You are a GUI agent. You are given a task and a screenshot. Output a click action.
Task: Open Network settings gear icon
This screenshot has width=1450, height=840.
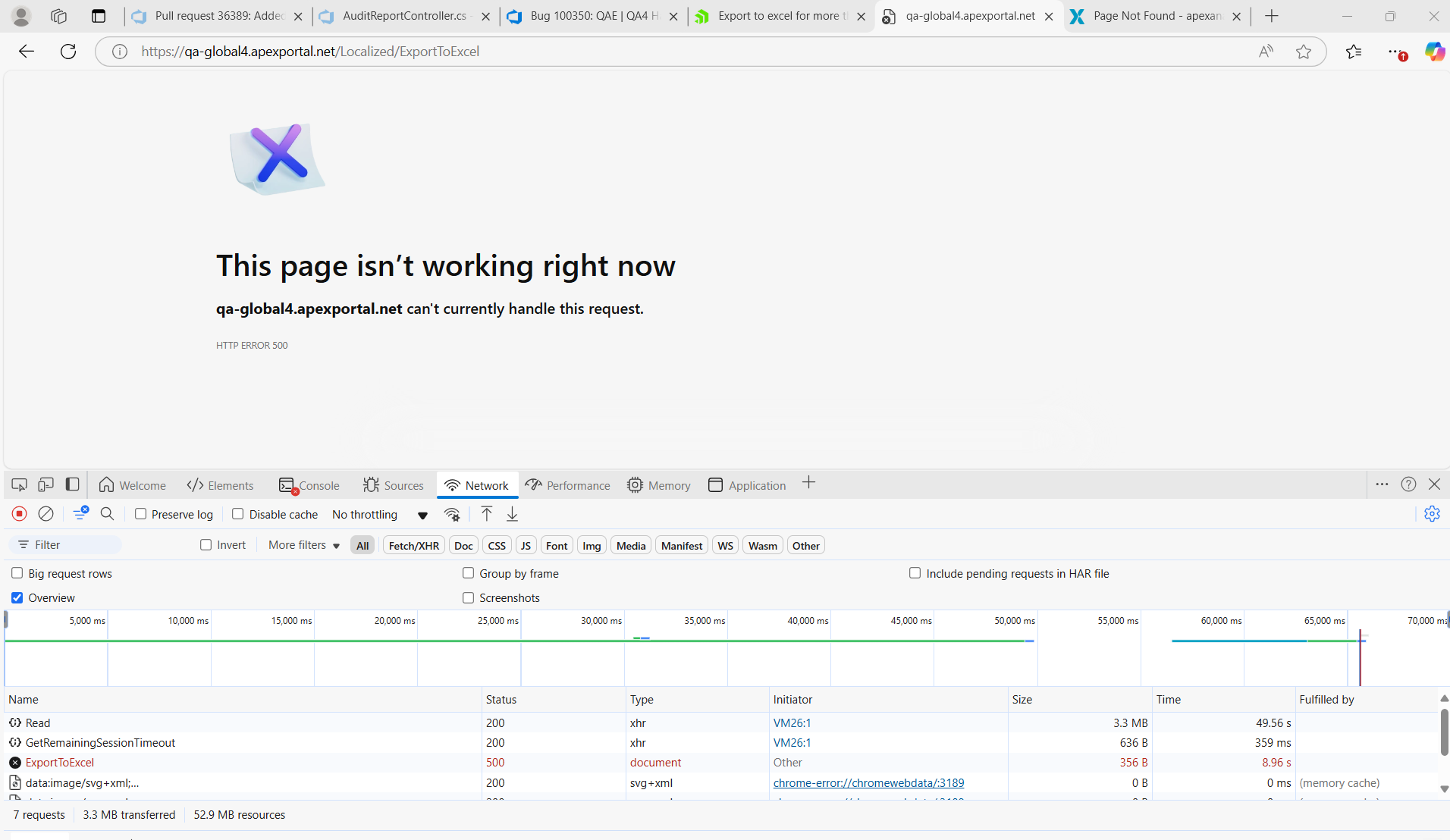point(1432,514)
